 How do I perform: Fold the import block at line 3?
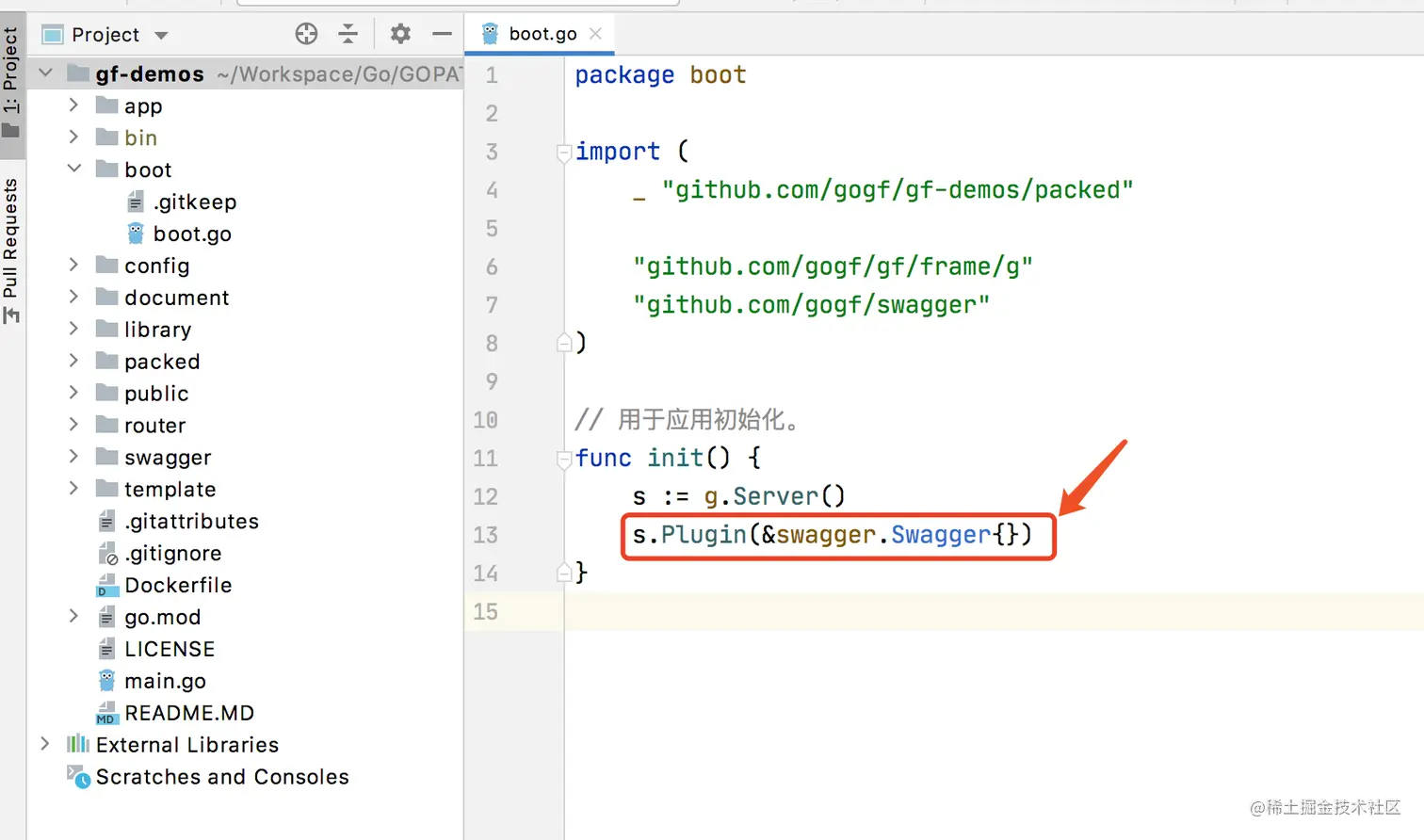(x=564, y=152)
